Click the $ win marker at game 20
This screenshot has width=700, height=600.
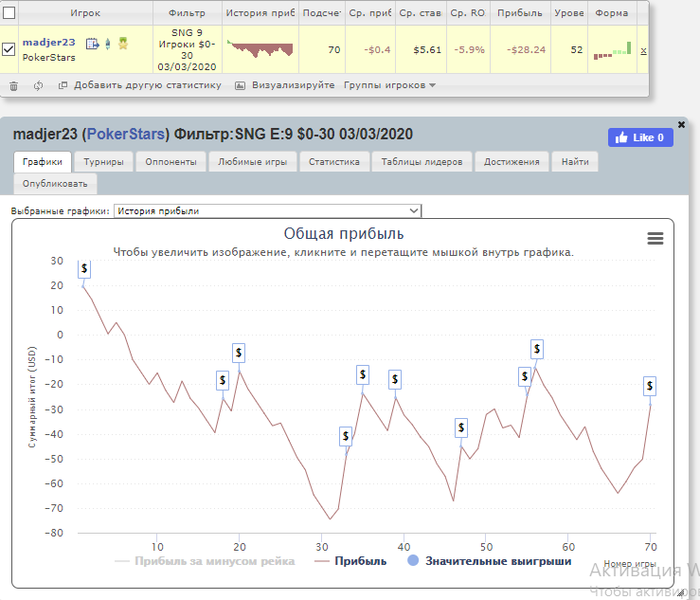[239, 353]
